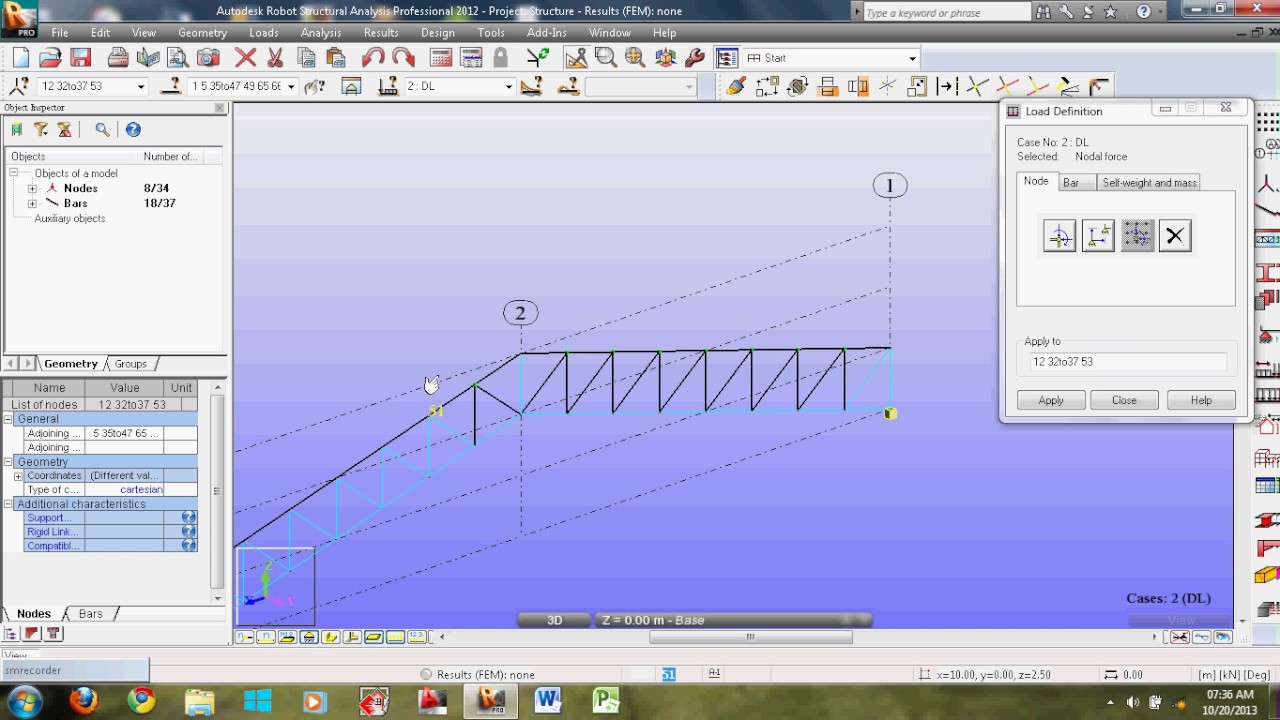Image resolution: width=1280 pixels, height=720 pixels.
Task: Open the Results menu
Action: coord(381,33)
